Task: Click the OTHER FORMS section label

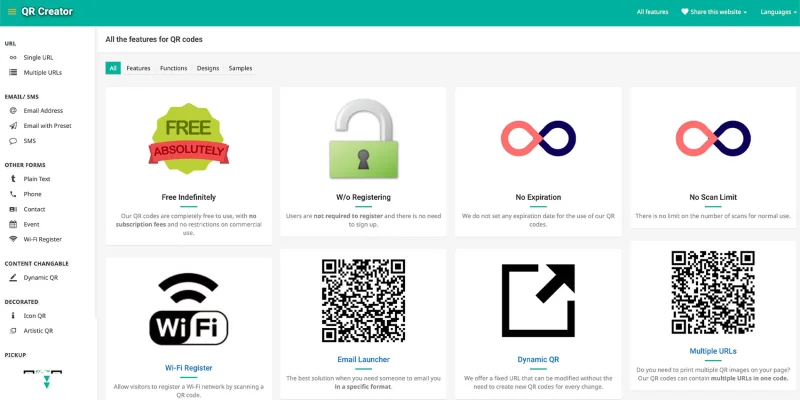Action: (25, 165)
